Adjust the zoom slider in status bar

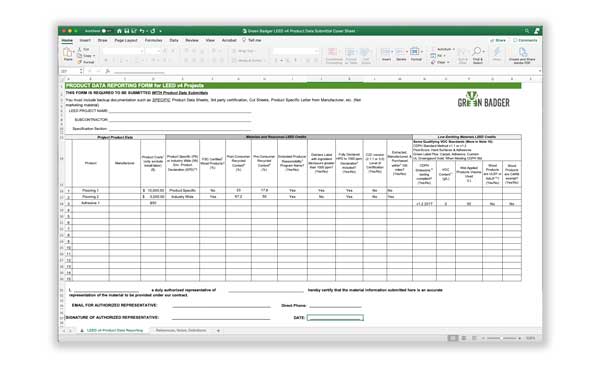pos(501,338)
